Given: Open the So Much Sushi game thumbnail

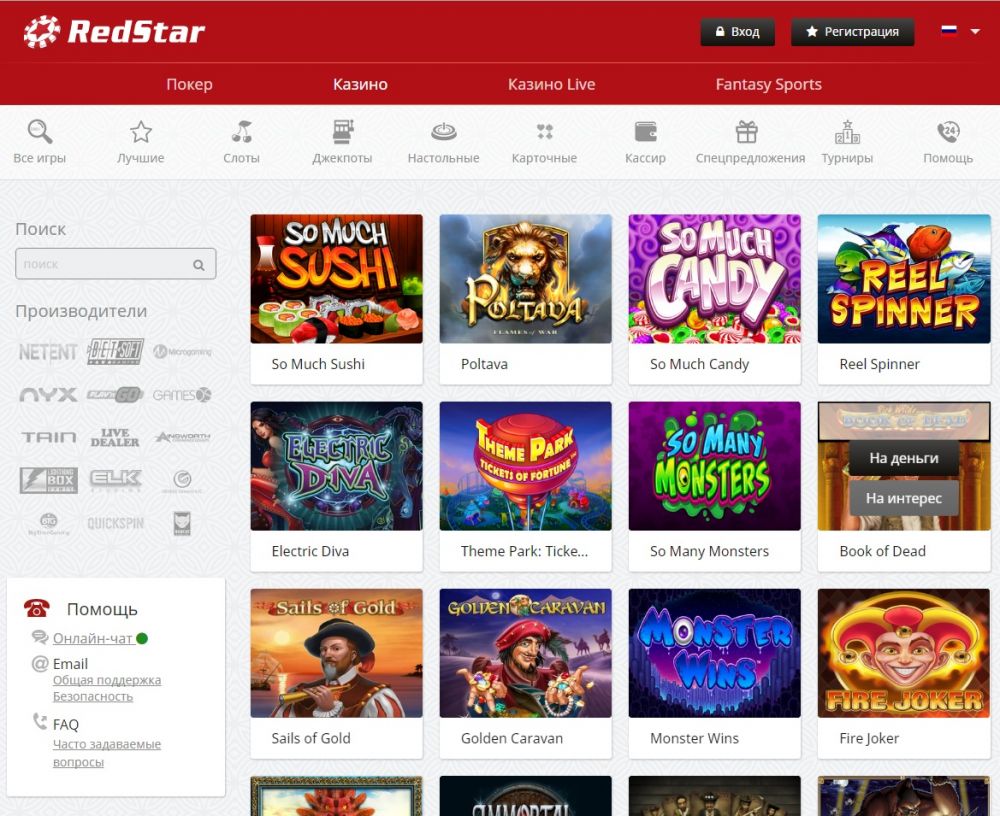Looking at the screenshot, I should (x=337, y=279).
